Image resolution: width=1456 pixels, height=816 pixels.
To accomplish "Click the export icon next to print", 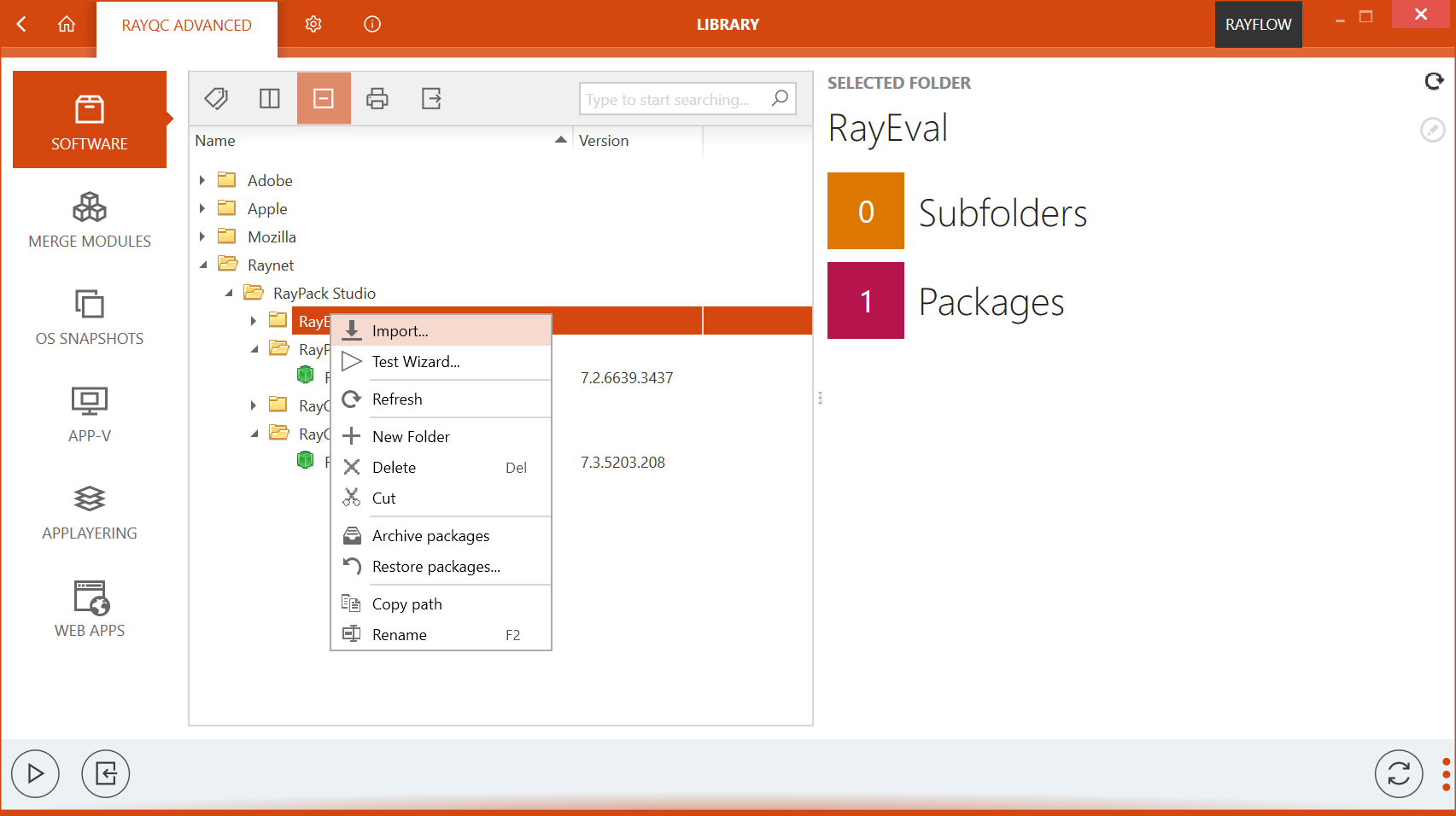I will point(431,98).
